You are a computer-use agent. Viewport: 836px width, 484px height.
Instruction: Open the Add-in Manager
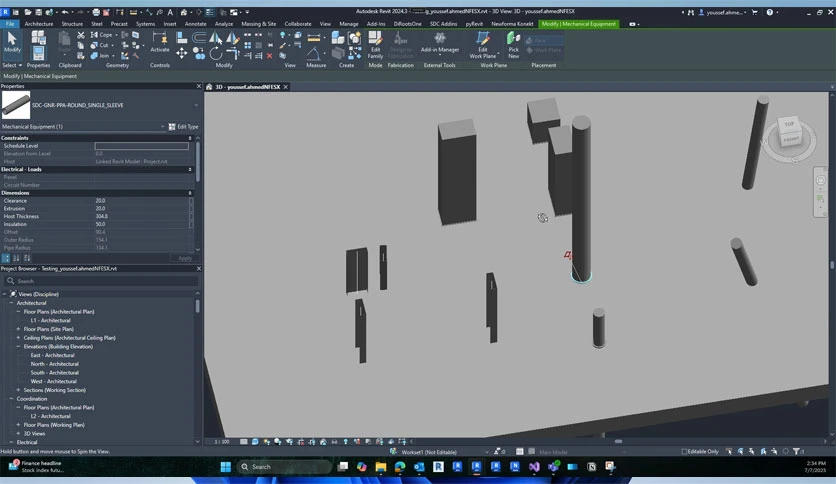[x=439, y=42]
